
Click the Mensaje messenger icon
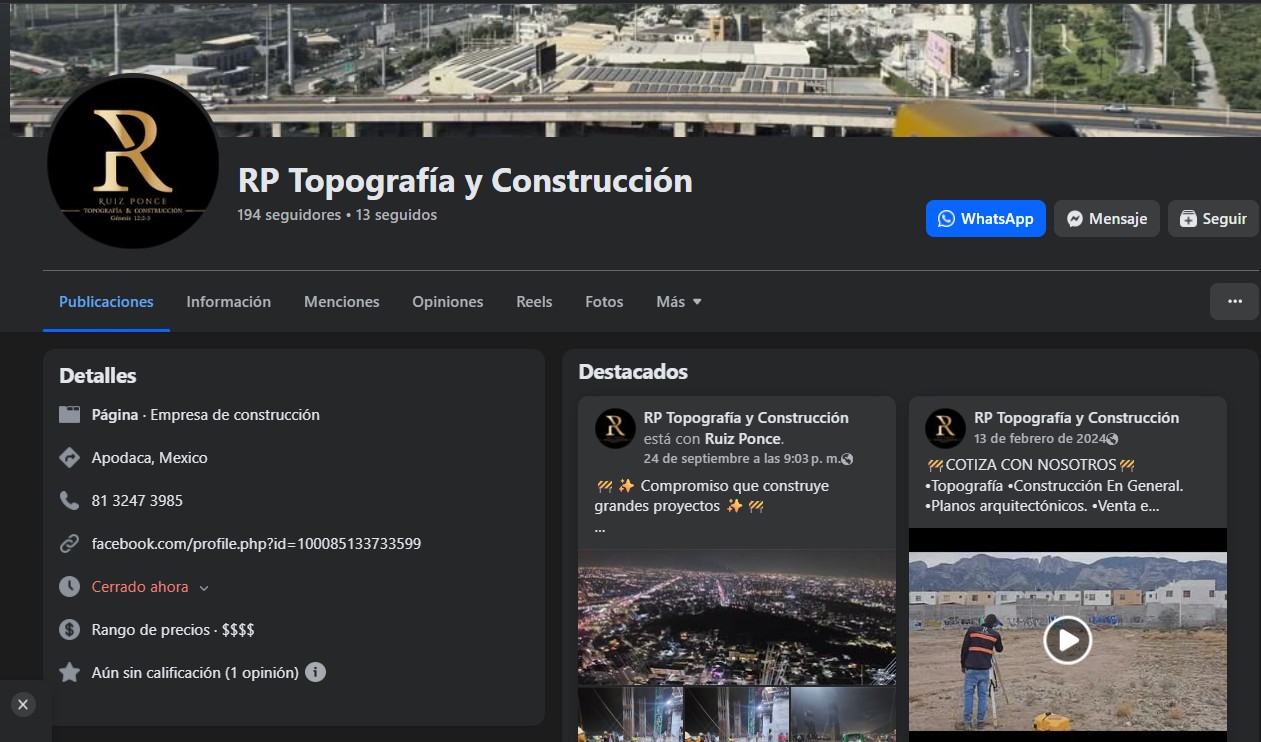tap(1074, 218)
